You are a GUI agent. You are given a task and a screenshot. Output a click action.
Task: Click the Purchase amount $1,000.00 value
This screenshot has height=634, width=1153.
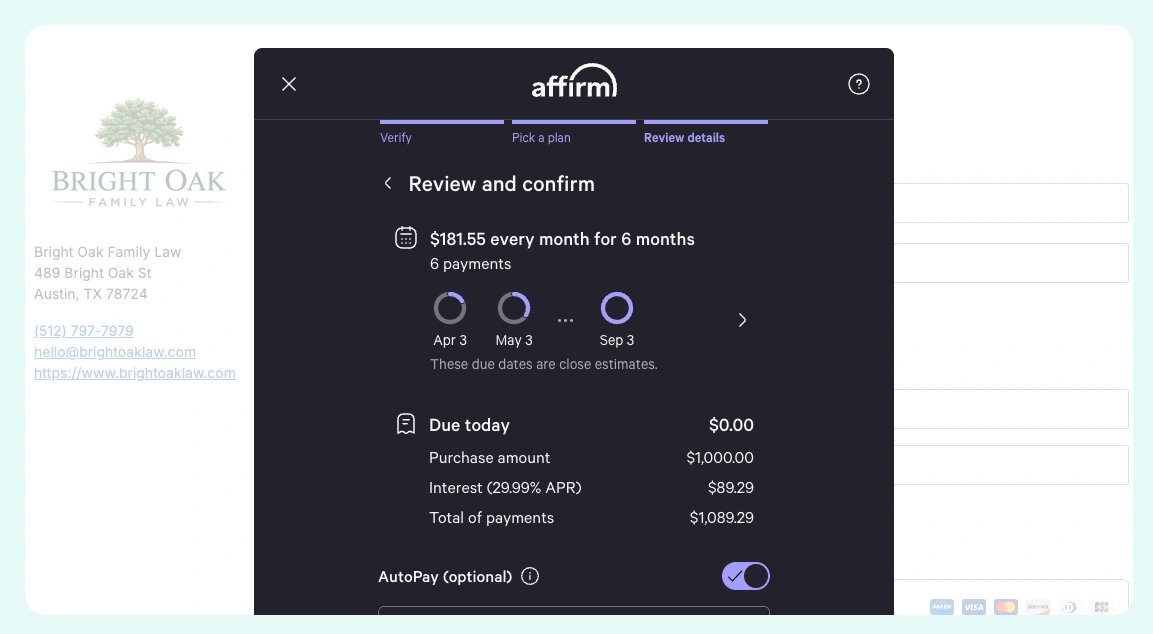point(720,457)
